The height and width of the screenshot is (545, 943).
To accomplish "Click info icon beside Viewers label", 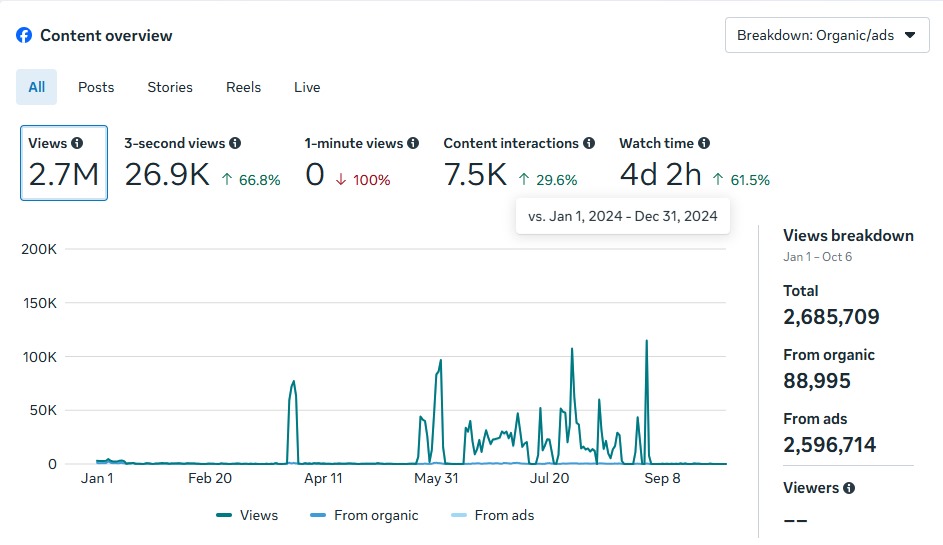I will [x=849, y=488].
